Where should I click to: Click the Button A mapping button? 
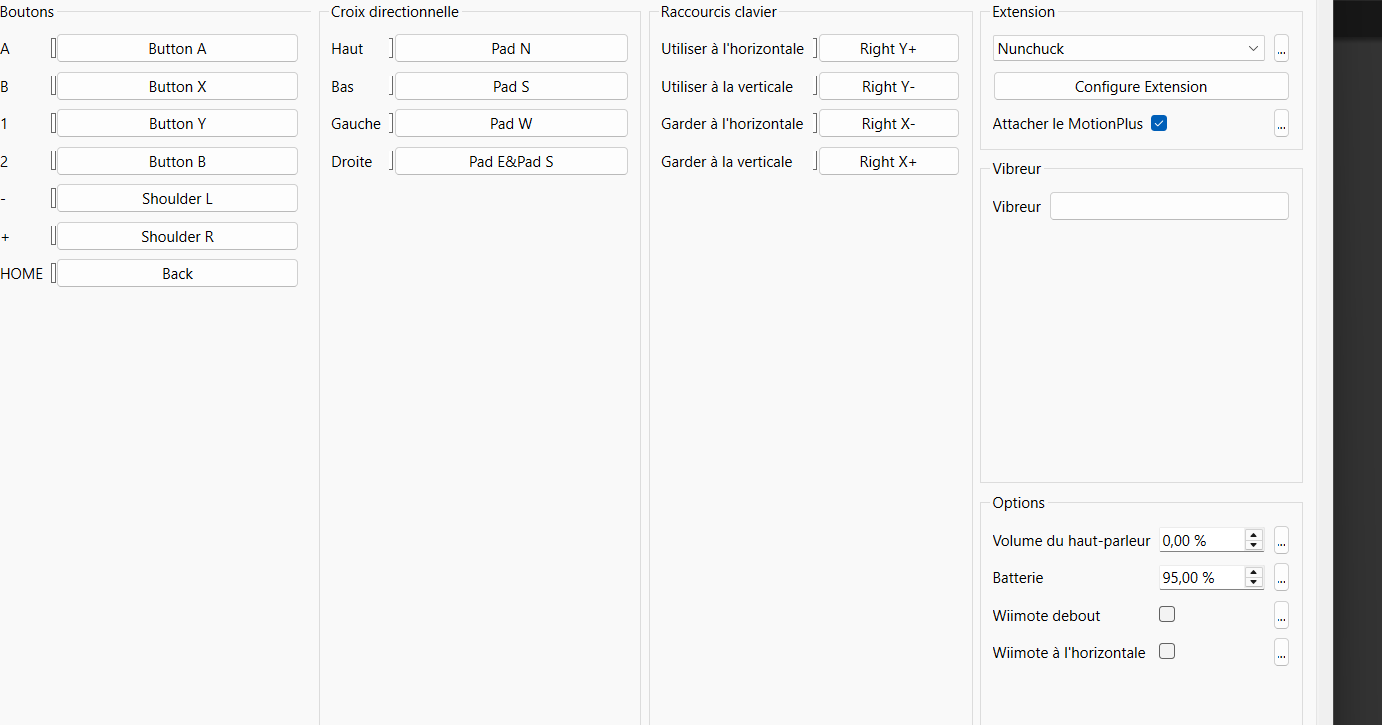coord(177,49)
